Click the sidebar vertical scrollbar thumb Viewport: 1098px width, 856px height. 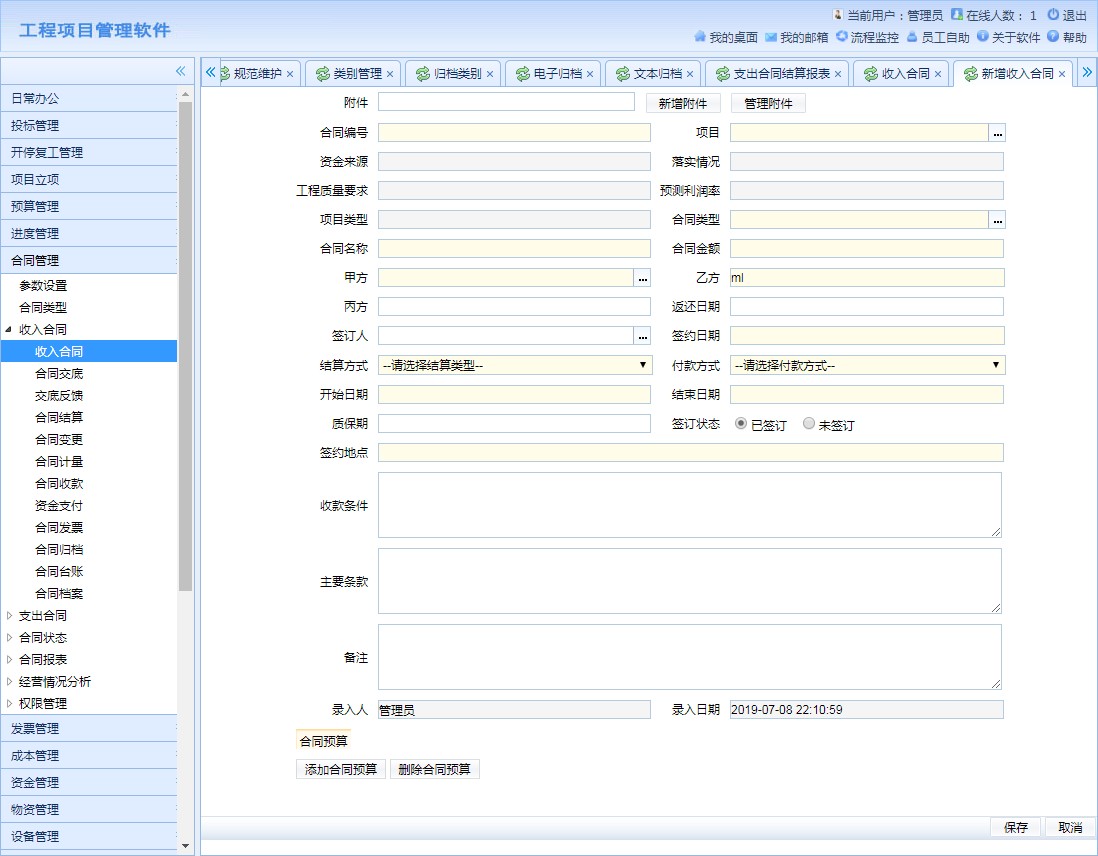coord(185,346)
